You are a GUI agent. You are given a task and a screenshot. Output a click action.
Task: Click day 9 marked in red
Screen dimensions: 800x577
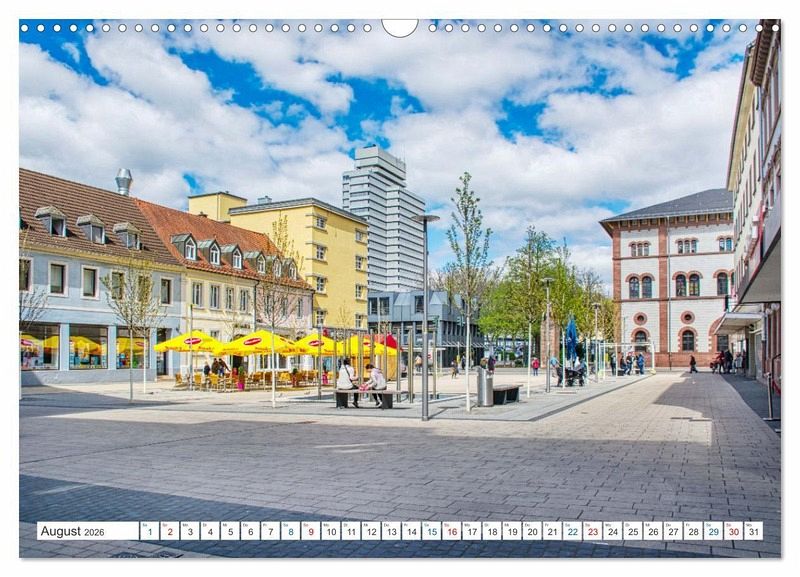pos(310,531)
